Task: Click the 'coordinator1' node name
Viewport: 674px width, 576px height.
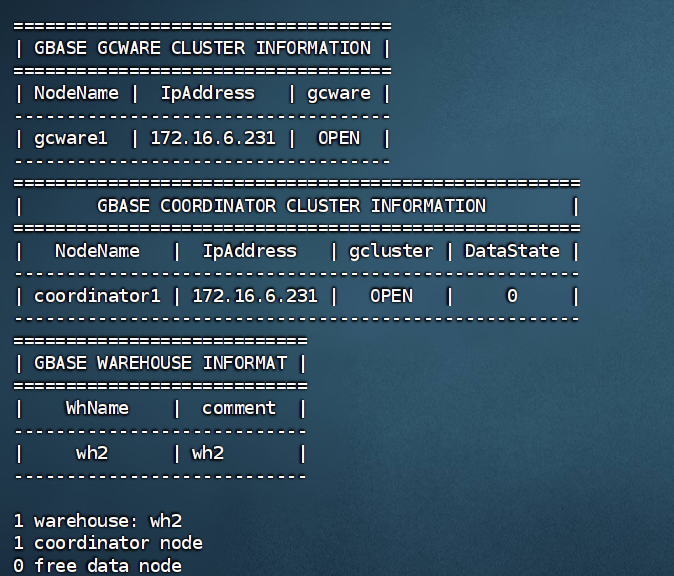Action: (x=97, y=296)
